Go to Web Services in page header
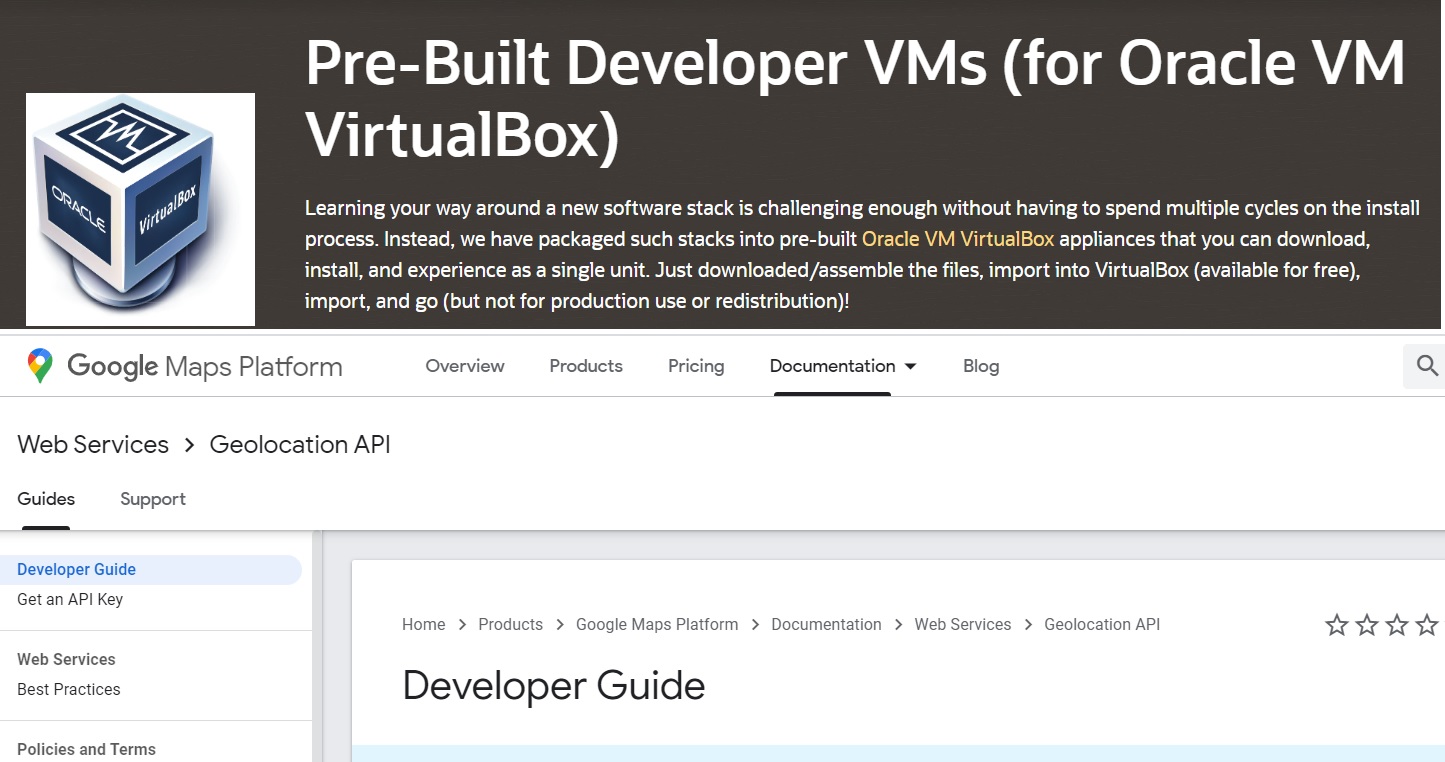The width and height of the screenshot is (1445, 762). click(93, 444)
